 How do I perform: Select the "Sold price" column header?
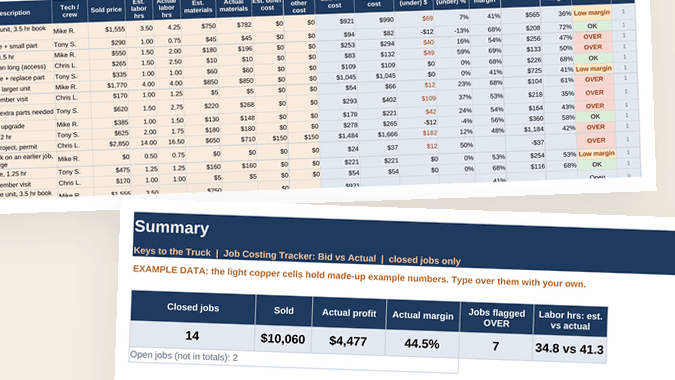pos(106,9)
